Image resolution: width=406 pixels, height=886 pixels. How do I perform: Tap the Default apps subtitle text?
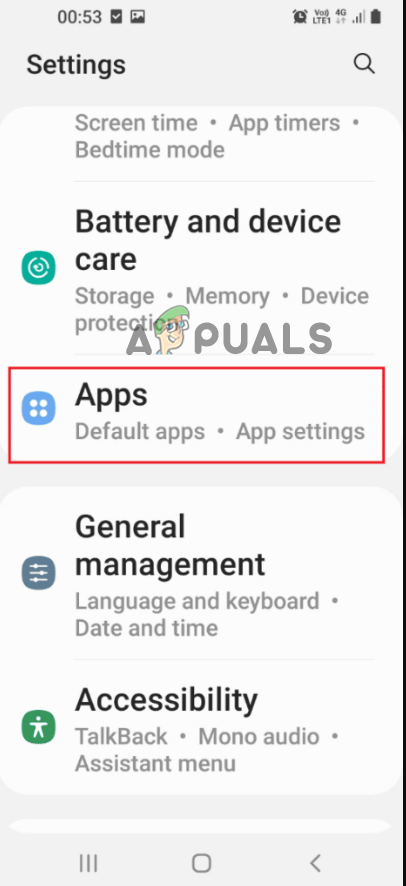pyautogui.click(x=140, y=432)
